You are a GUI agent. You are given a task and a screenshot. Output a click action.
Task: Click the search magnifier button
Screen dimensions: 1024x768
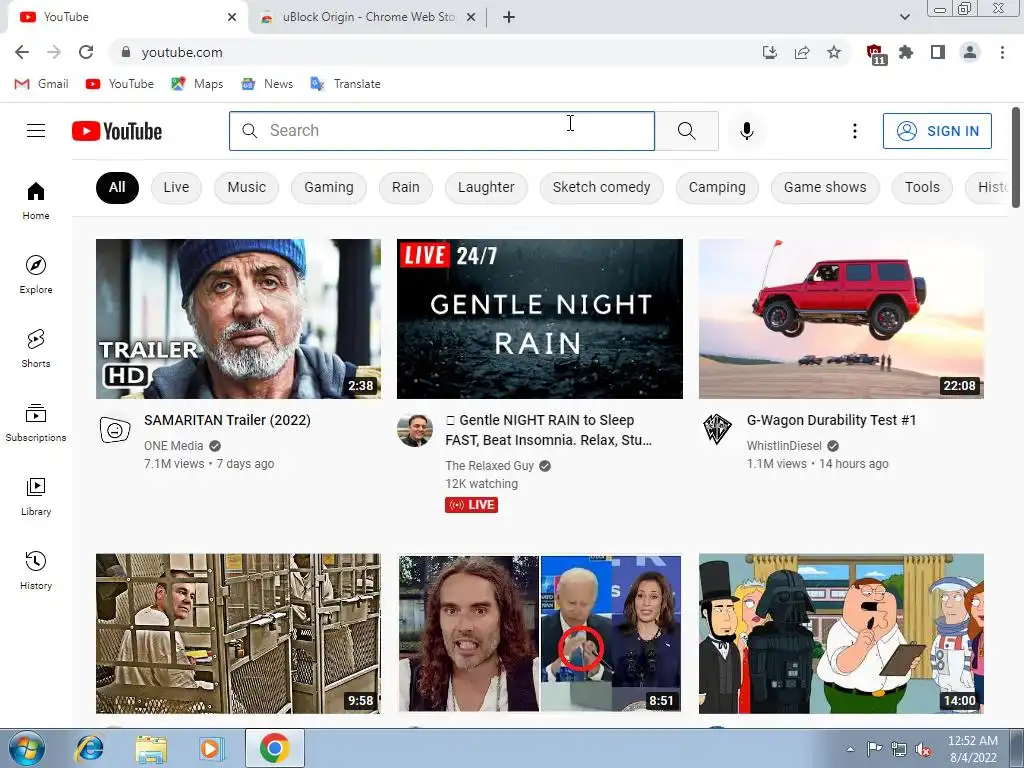[686, 131]
